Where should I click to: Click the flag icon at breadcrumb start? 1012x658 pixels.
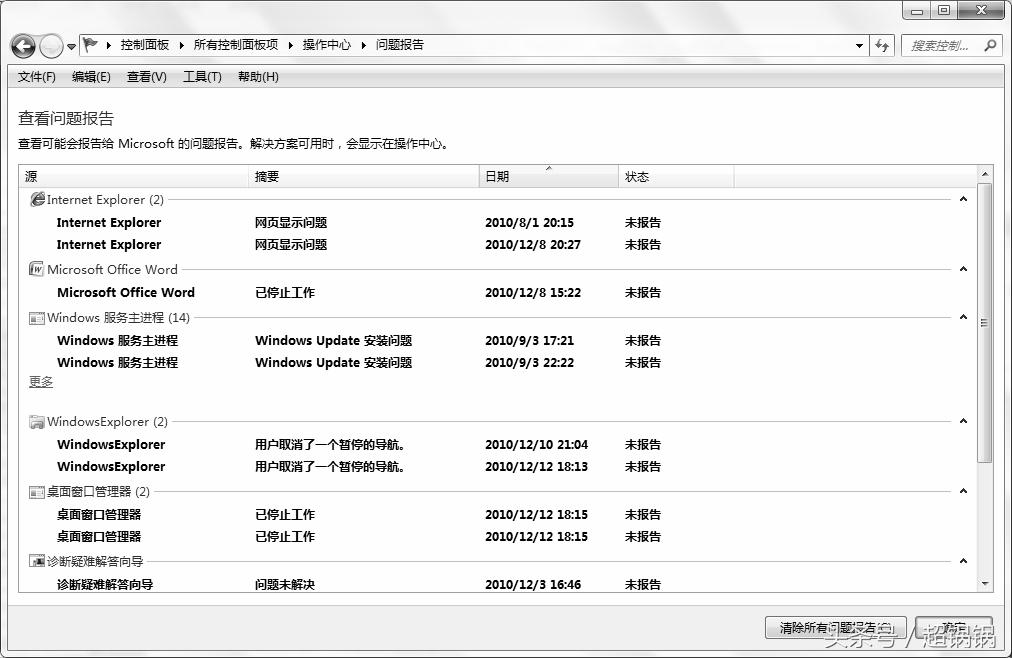pos(90,44)
